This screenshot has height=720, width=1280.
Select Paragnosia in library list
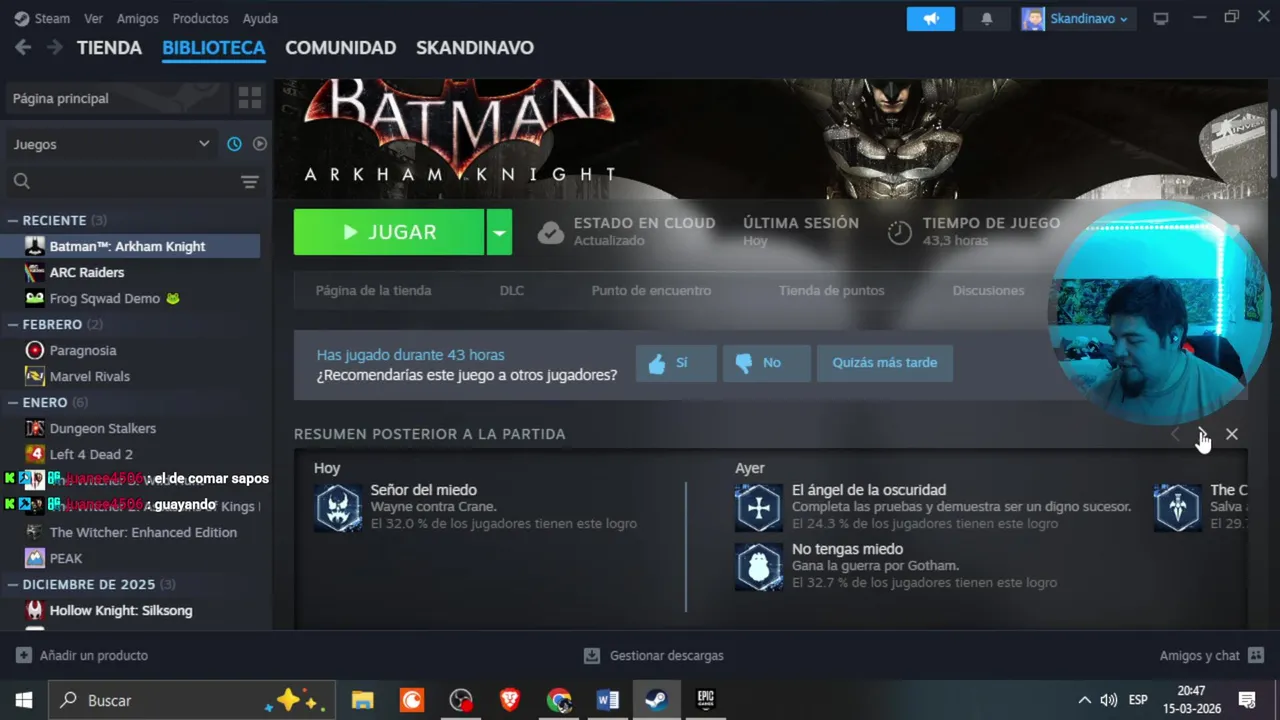(132, 350)
